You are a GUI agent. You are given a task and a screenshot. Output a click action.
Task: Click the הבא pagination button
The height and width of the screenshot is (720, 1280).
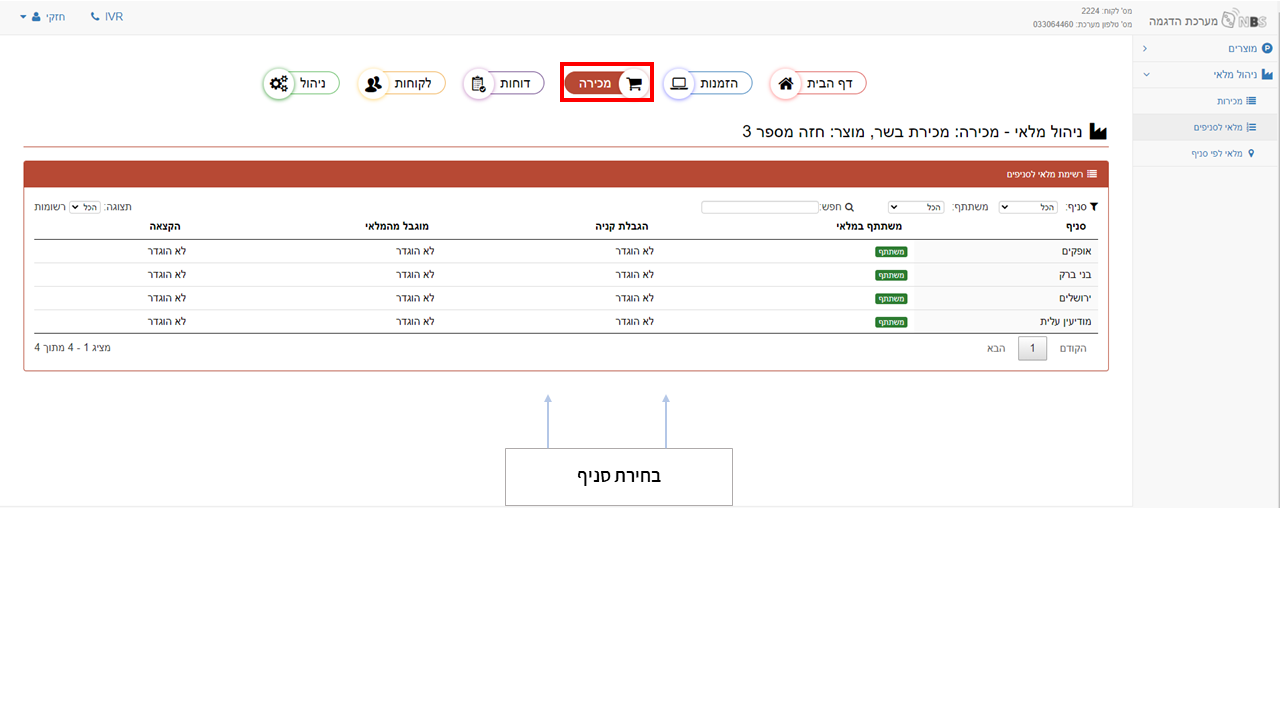click(x=996, y=348)
